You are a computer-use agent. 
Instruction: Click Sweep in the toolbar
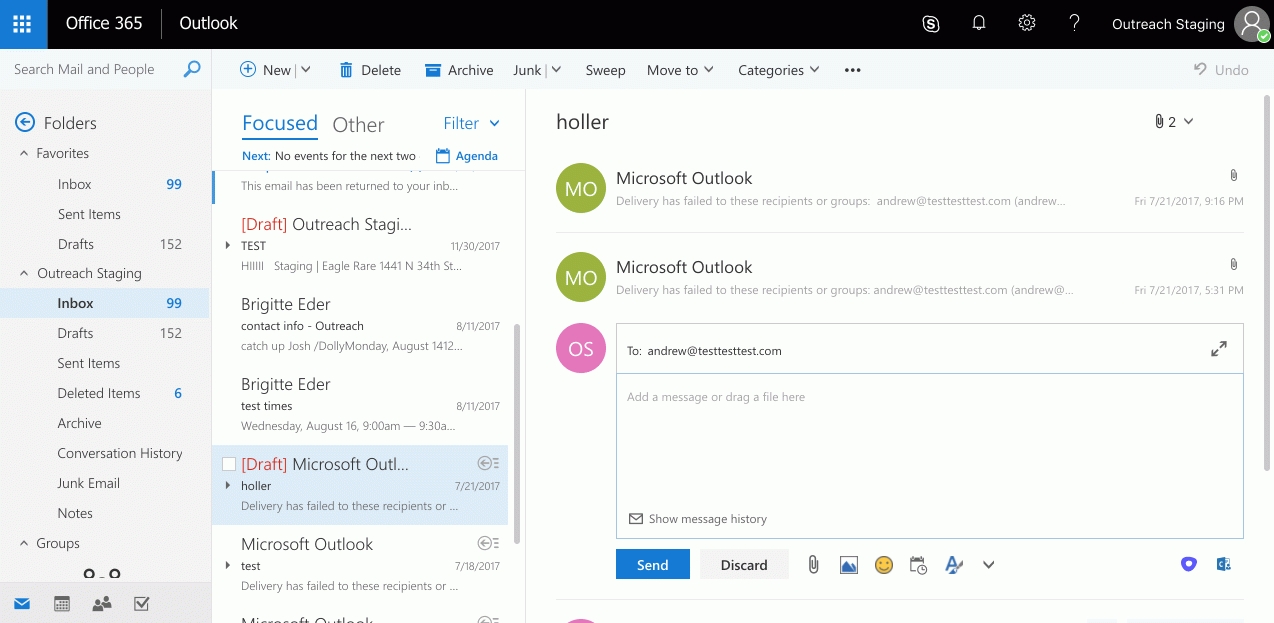pyautogui.click(x=605, y=70)
